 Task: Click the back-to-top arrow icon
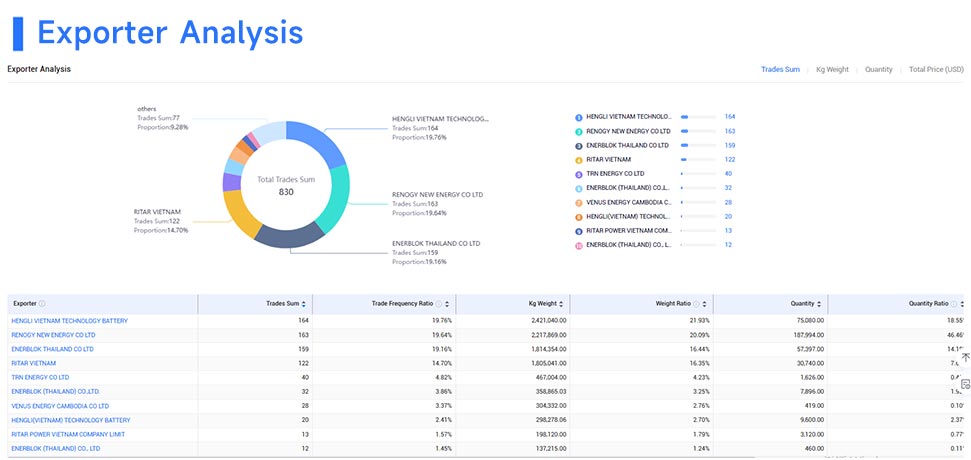[x=965, y=358]
